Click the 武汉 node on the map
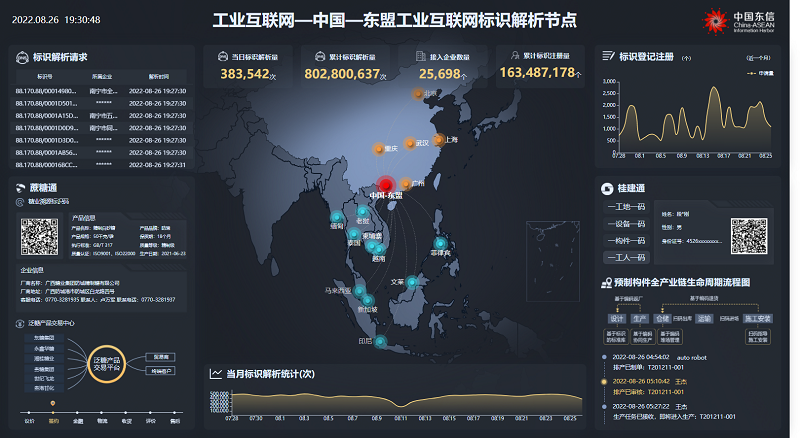The height and width of the screenshot is (438, 800). click(x=410, y=143)
